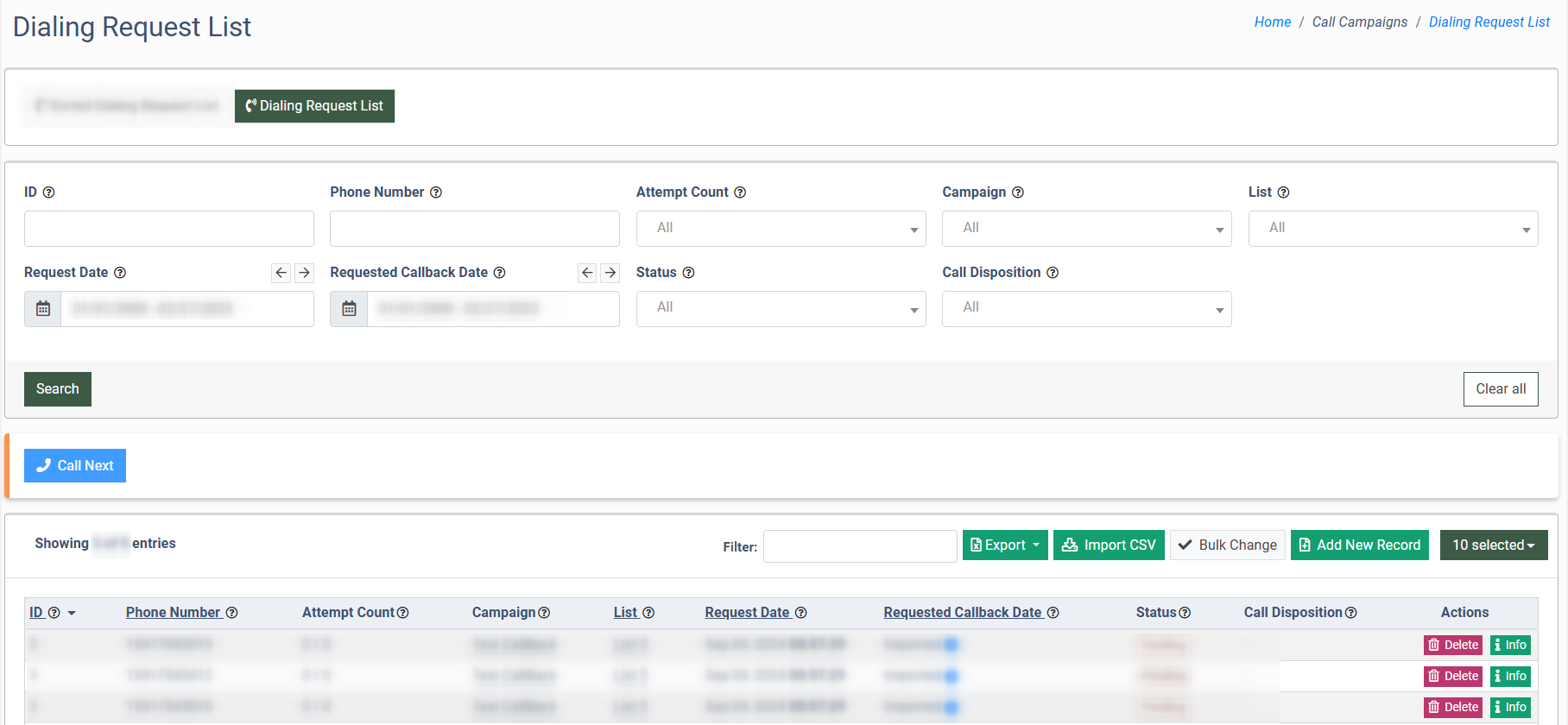Click the Request Date calendar icon
This screenshot has width=1568, height=725.
(43, 309)
